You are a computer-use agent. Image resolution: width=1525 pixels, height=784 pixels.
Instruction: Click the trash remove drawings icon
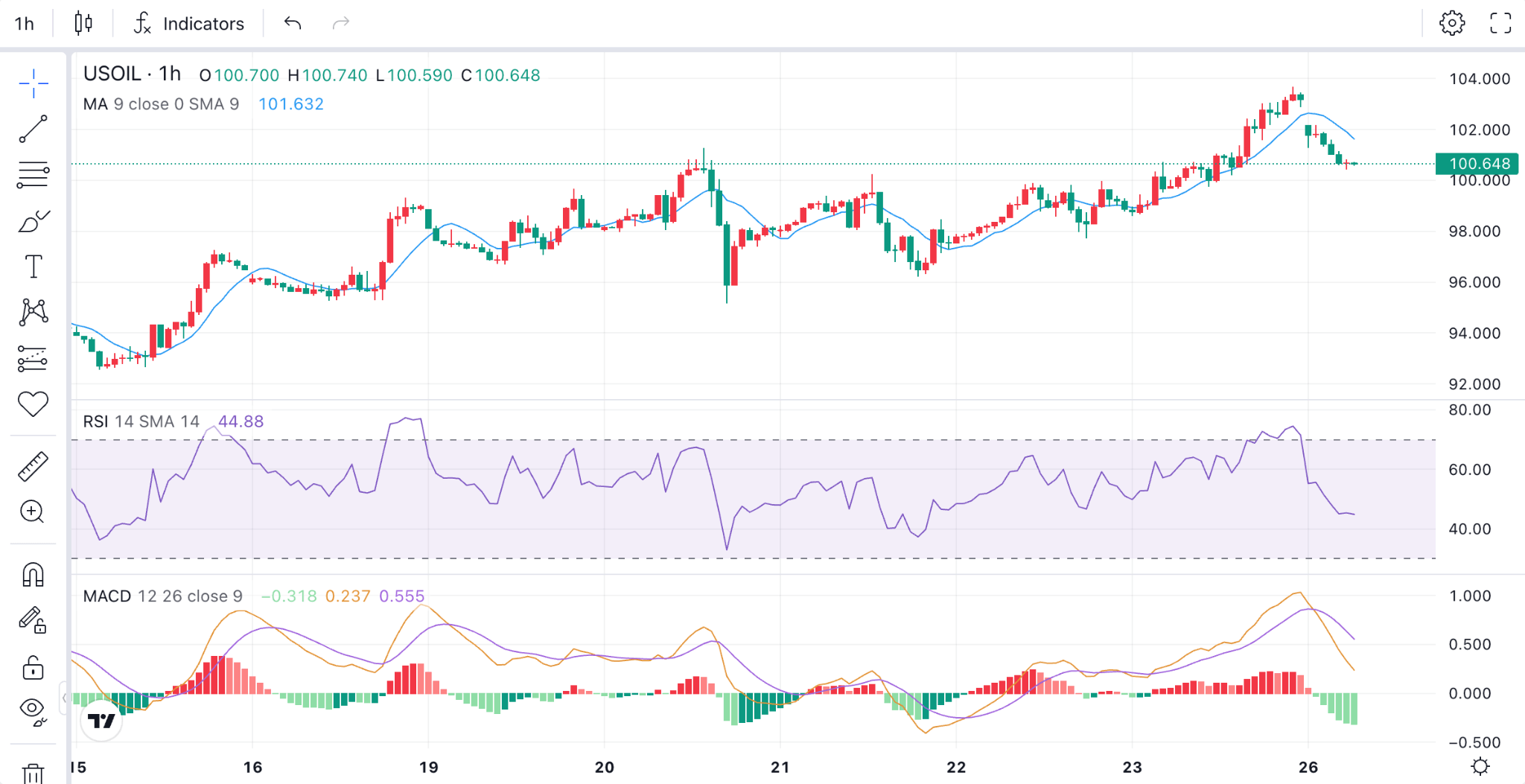(33, 773)
